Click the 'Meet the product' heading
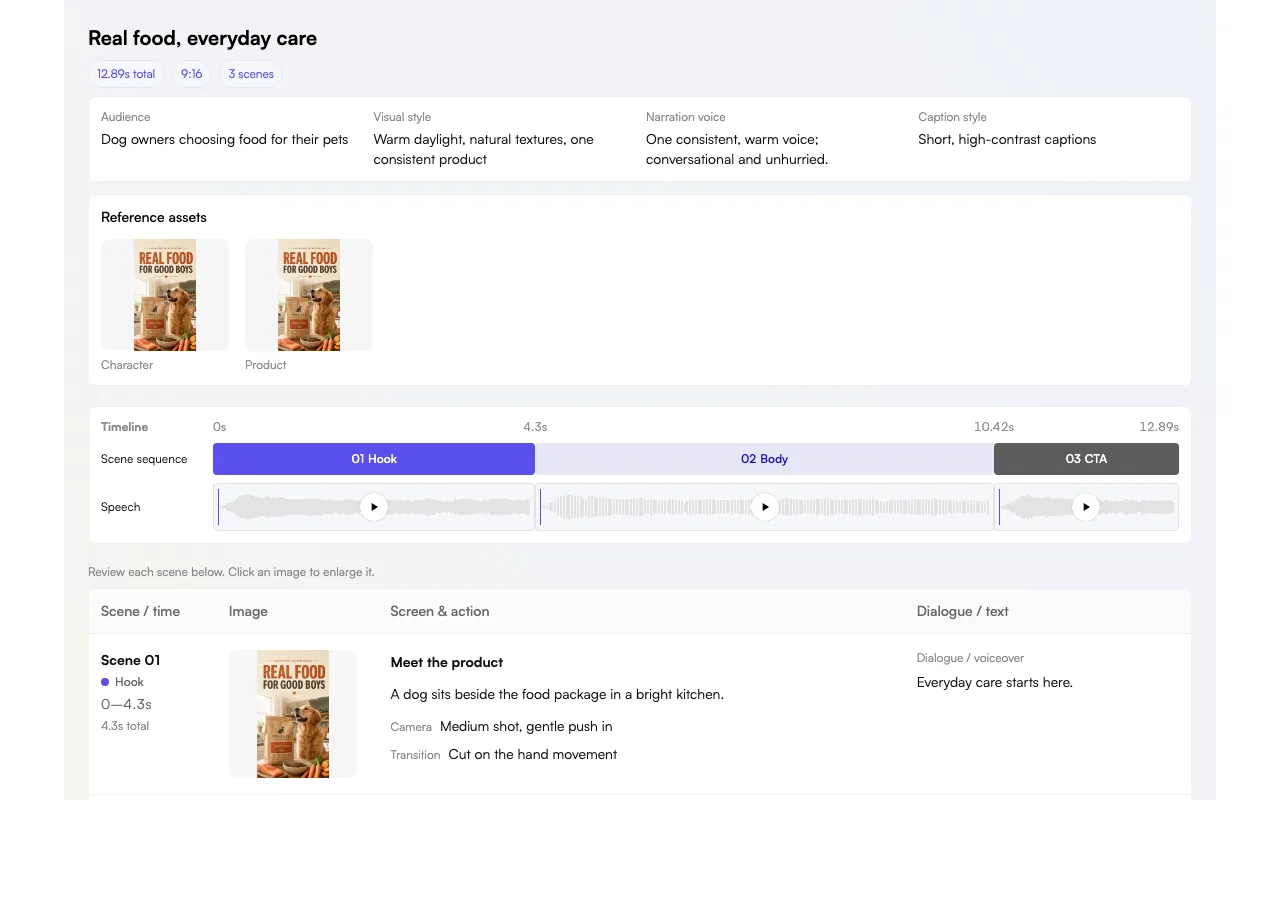This screenshot has width=1280, height=900. coord(447,662)
